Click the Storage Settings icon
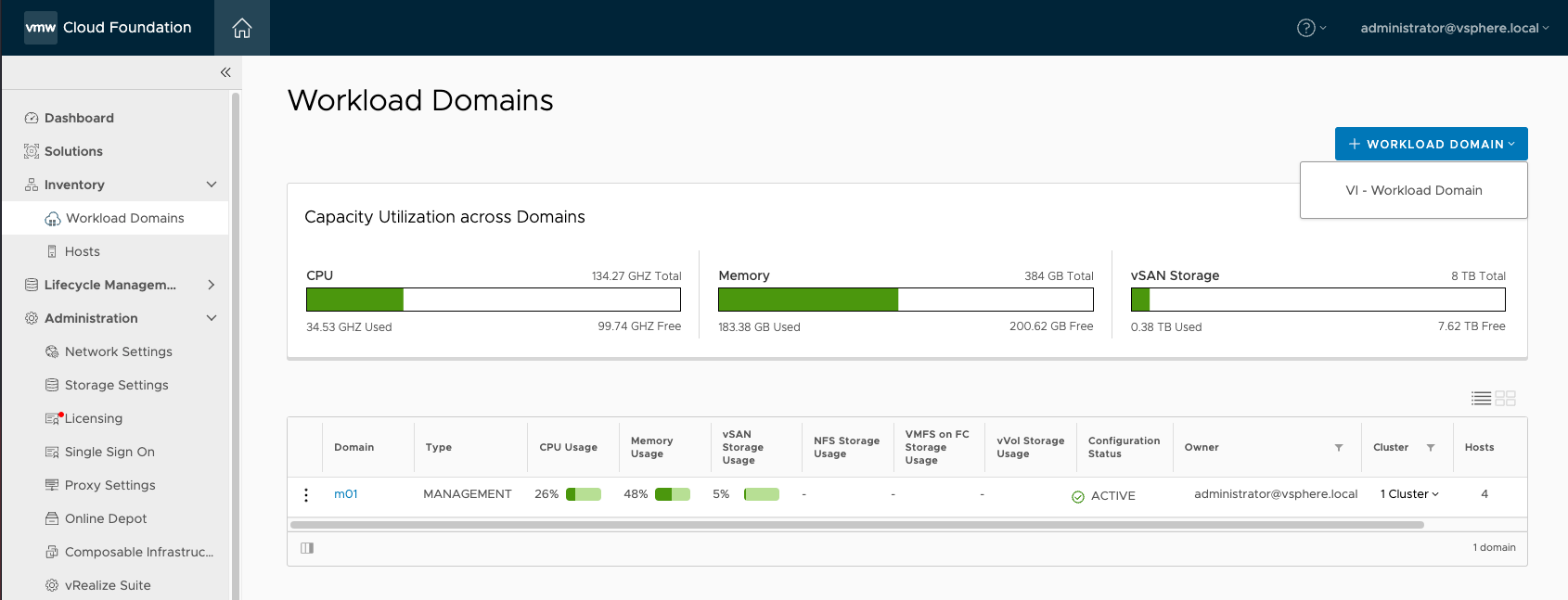The image size is (1568, 600). tap(52, 385)
